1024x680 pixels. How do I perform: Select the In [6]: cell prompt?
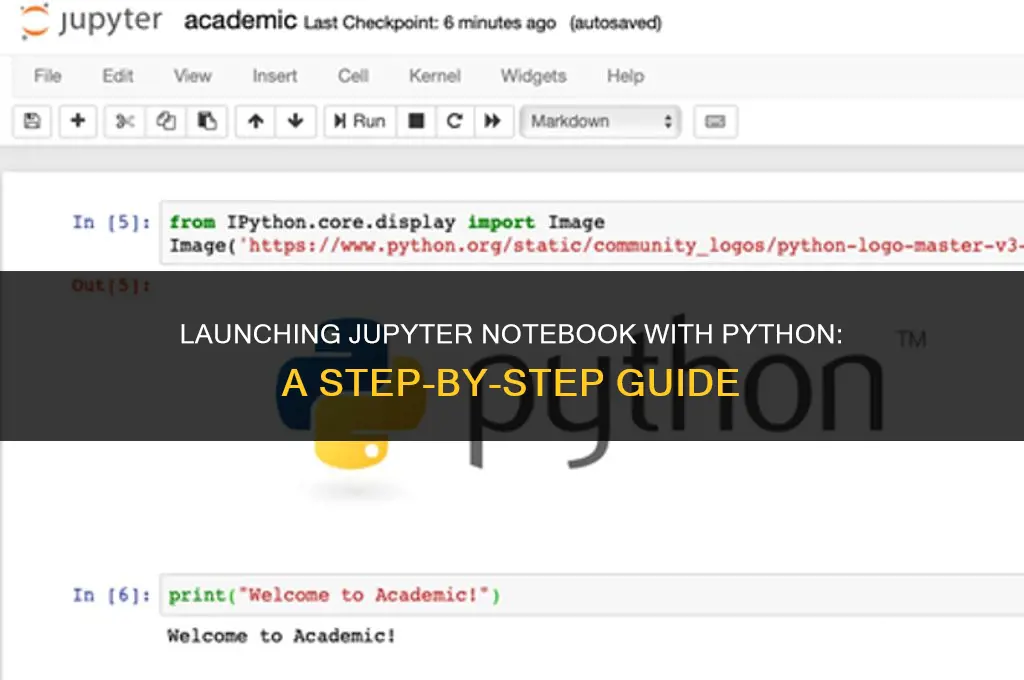(112, 595)
